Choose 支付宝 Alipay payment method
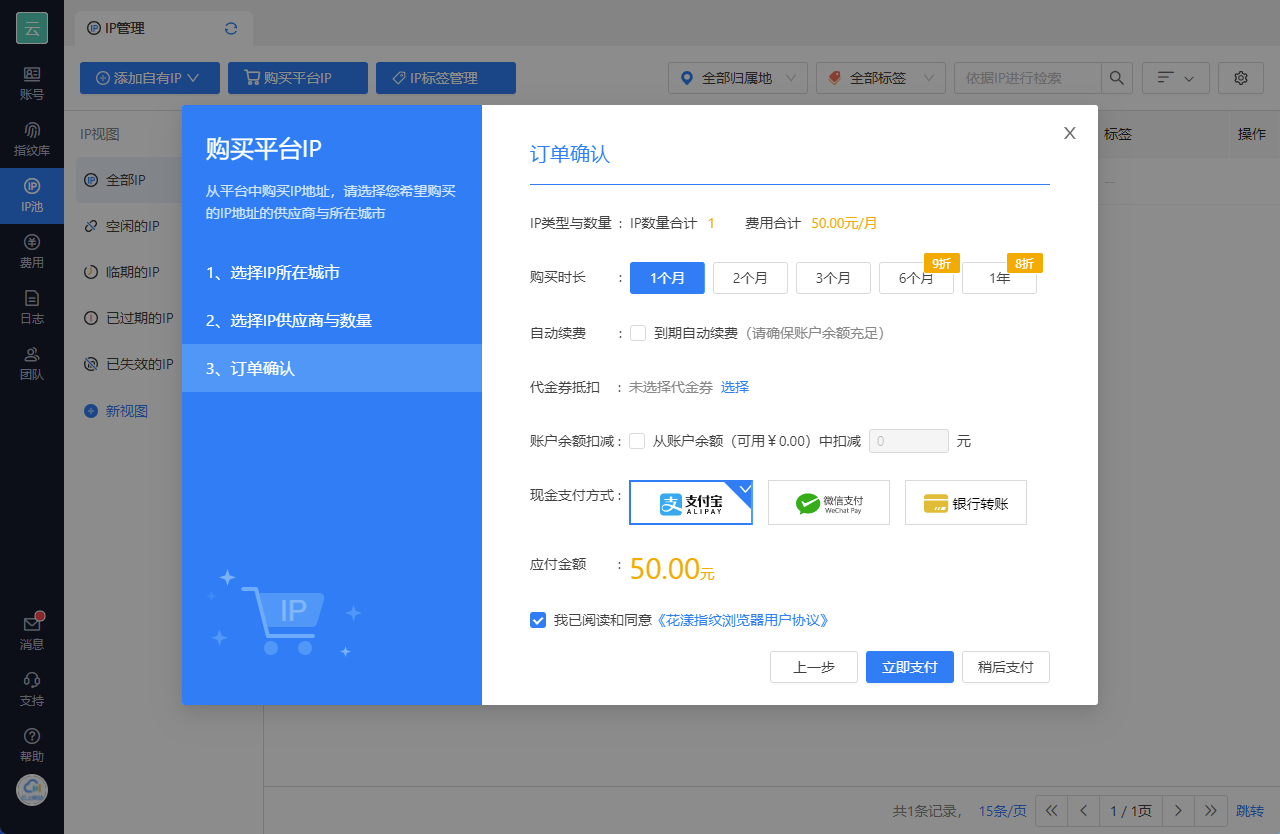Viewport: 1280px width, 834px height. click(x=691, y=503)
